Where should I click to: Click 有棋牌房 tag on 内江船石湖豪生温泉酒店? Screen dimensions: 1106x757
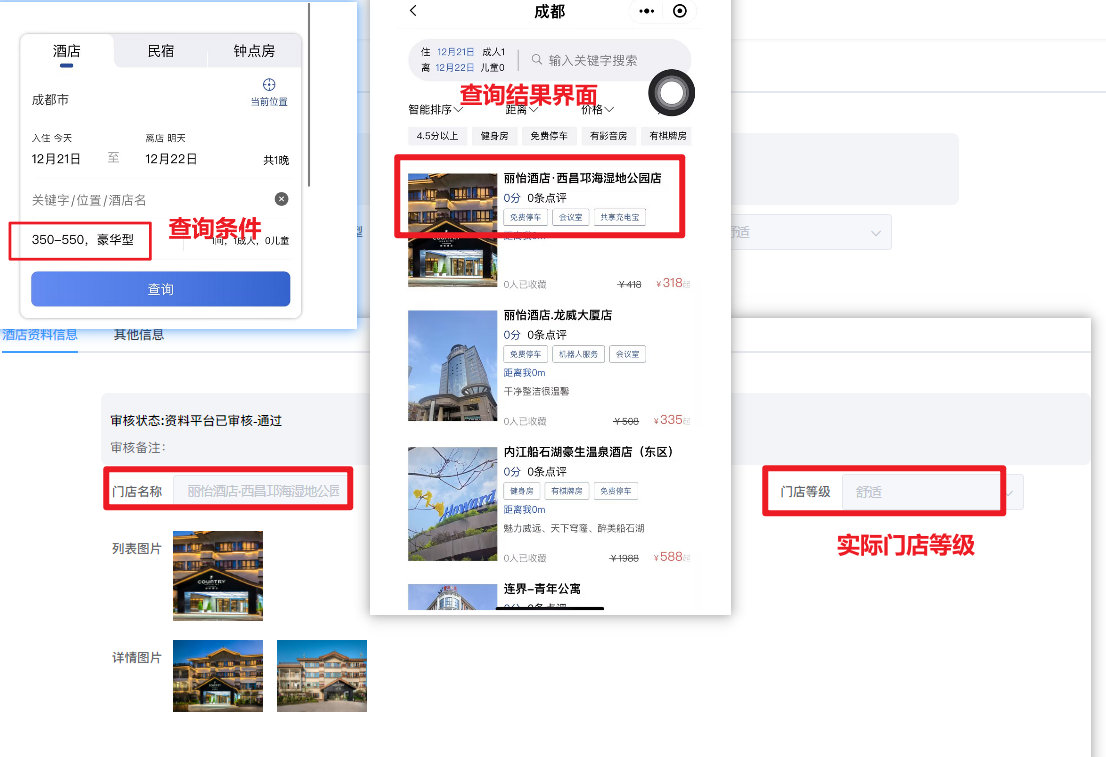coord(566,491)
